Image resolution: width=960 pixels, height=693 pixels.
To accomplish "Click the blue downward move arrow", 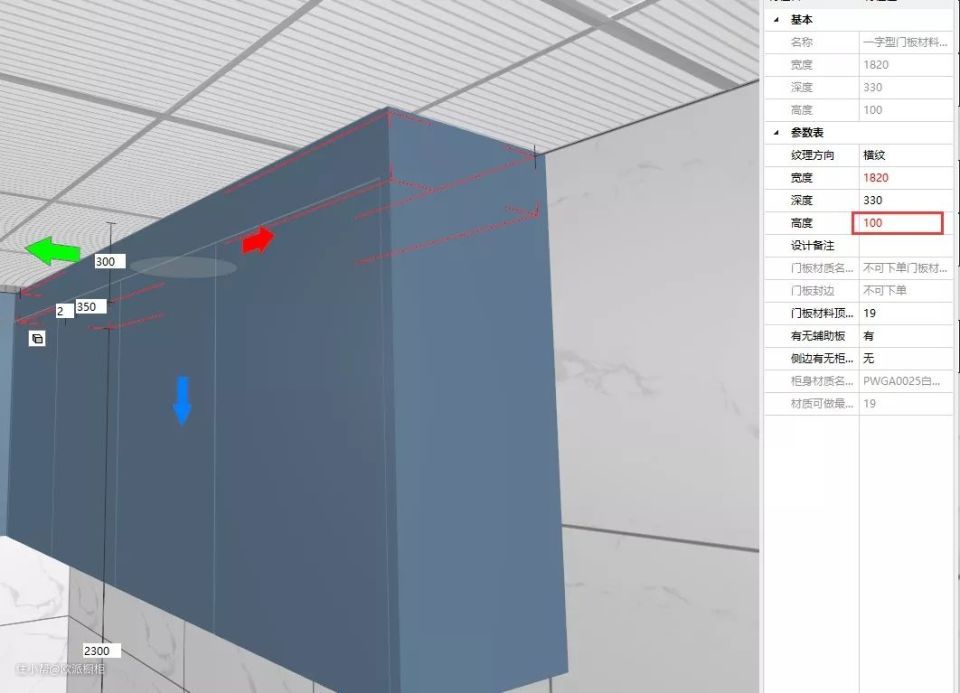I will (182, 400).
